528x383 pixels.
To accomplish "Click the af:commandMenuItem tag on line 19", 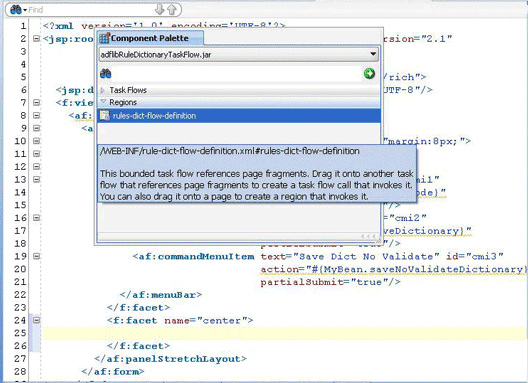I will pyautogui.click(x=193, y=257).
